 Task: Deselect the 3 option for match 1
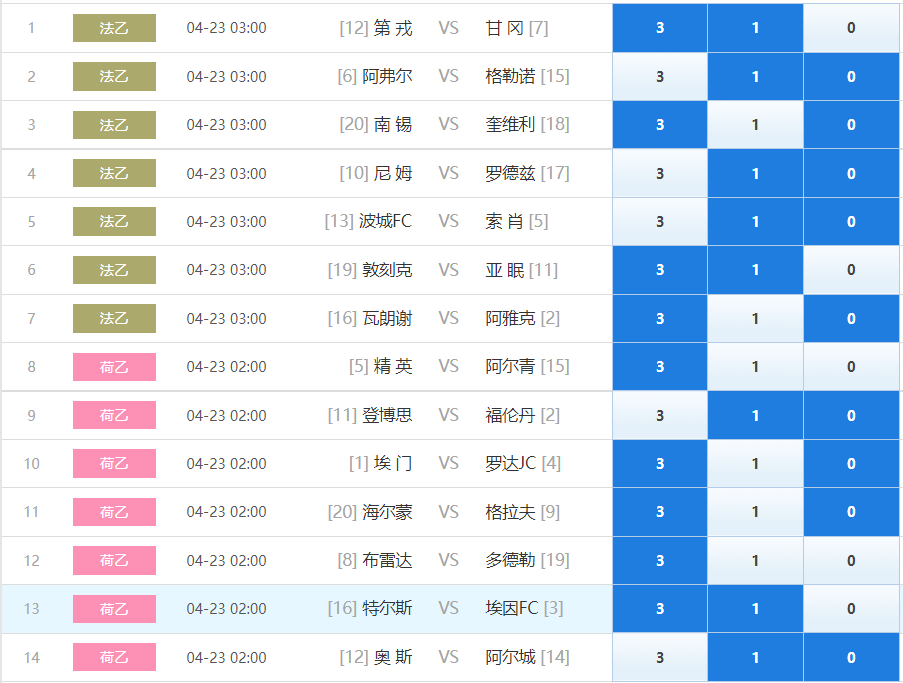[x=660, y=28]
